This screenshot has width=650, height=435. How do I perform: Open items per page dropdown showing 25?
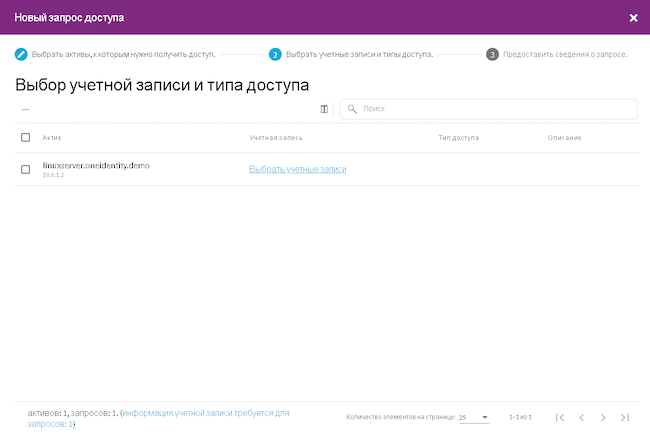(474, 417)
